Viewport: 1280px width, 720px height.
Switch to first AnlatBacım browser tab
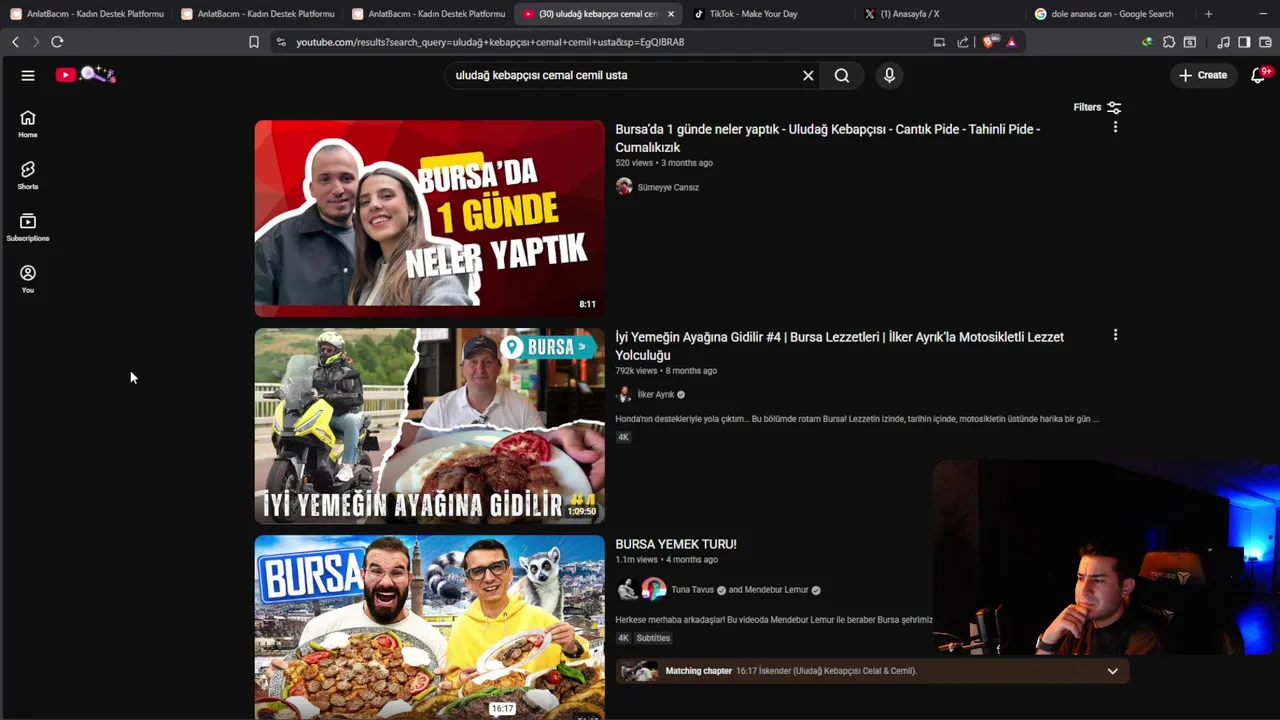click(x=87, y=14)
